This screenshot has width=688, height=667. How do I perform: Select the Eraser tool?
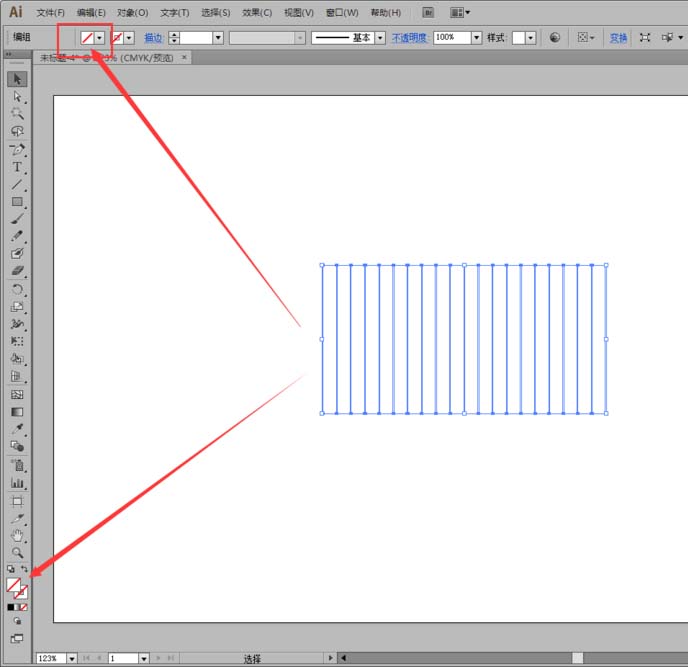click(x=17, y=271)
